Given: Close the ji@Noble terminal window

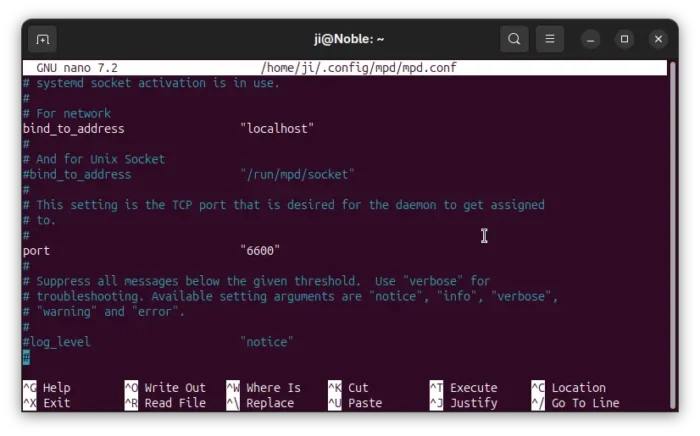Looking at the screenshot, I should click(x=657, y=39).
